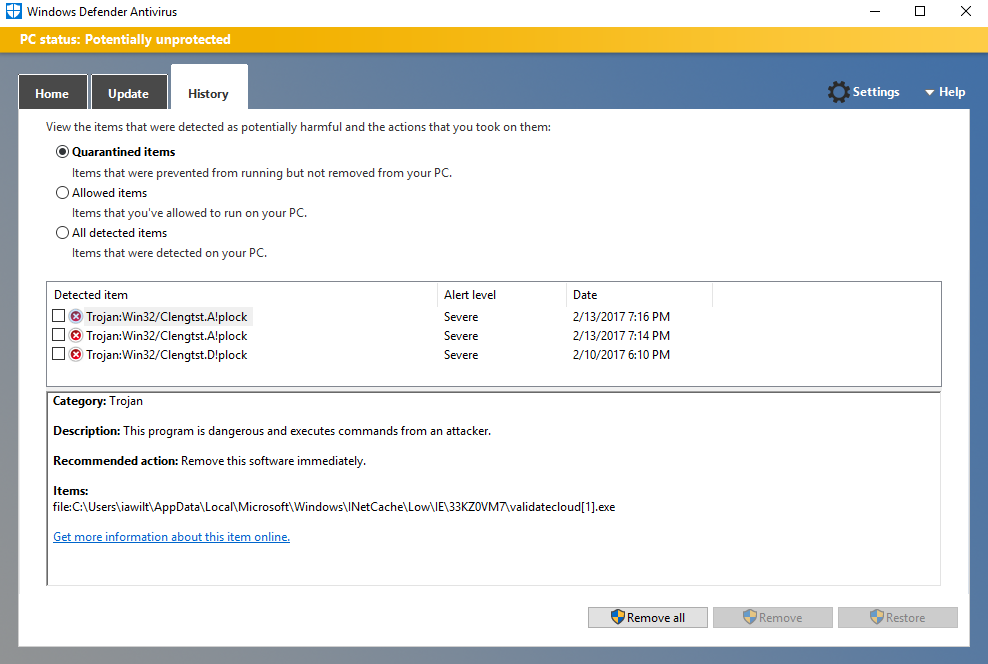Click red severity icon of Clengtst.D!plock threat

click(76, 355)
